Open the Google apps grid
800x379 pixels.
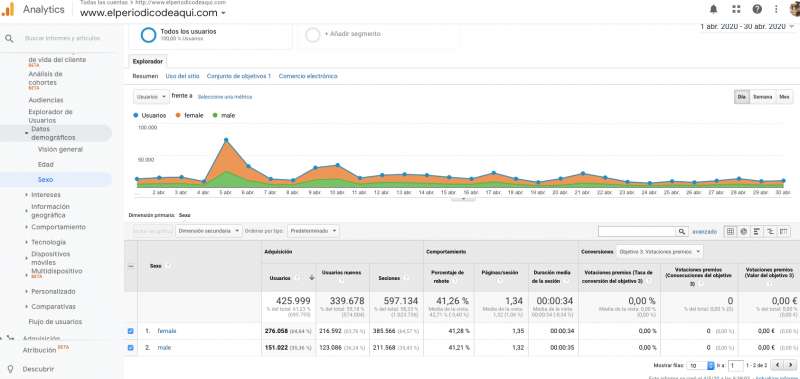(x=736, y=9)
